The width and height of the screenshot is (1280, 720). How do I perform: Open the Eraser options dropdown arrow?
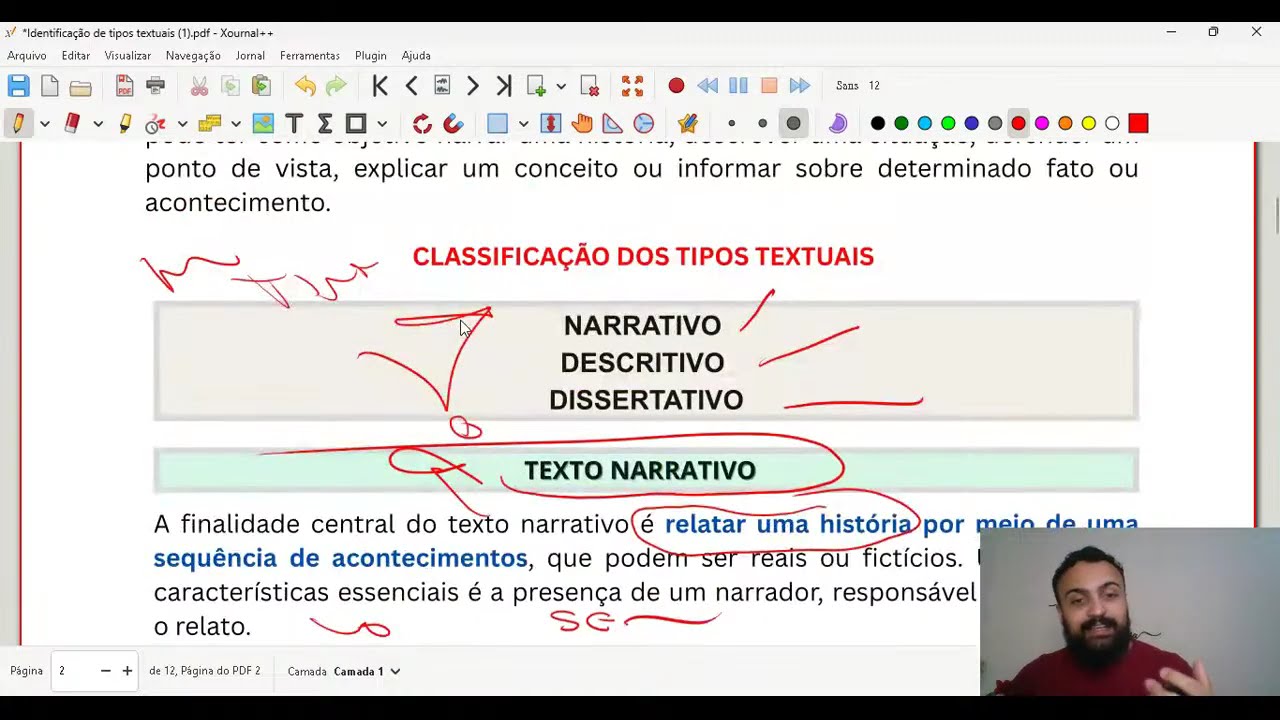pyautogui.click(x=97, y=124)
